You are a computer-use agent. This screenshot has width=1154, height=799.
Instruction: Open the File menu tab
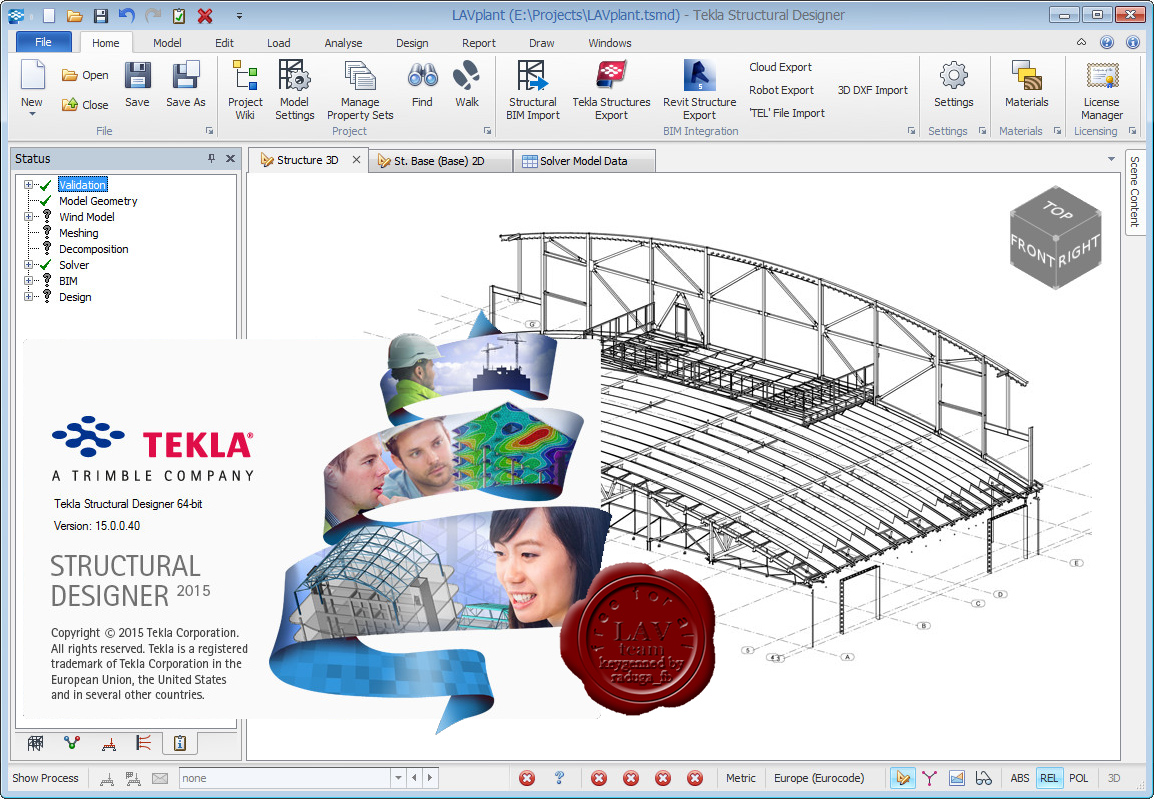click(x=43, y=42)
